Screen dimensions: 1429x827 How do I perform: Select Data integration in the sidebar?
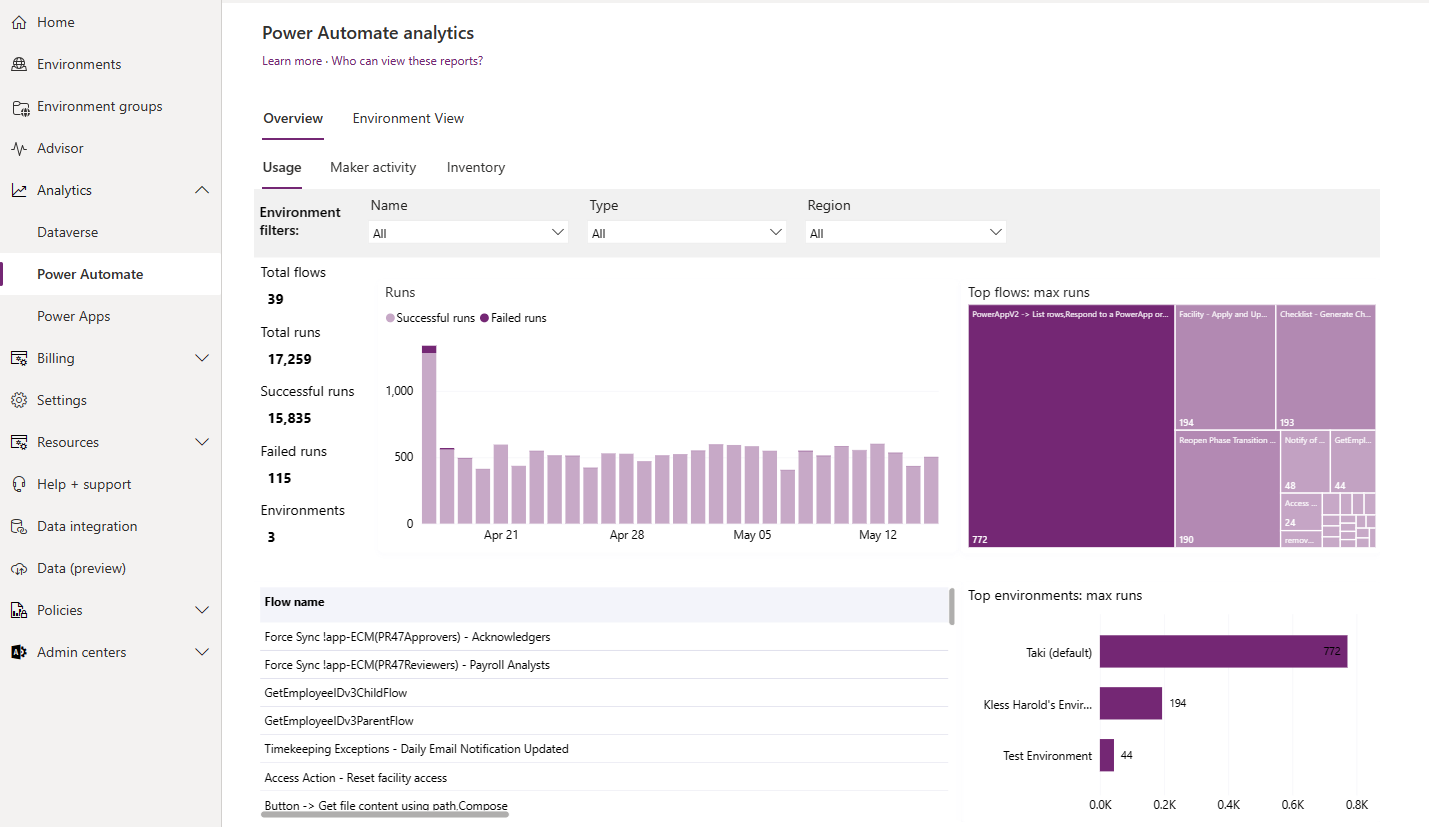tap(86, 525)
